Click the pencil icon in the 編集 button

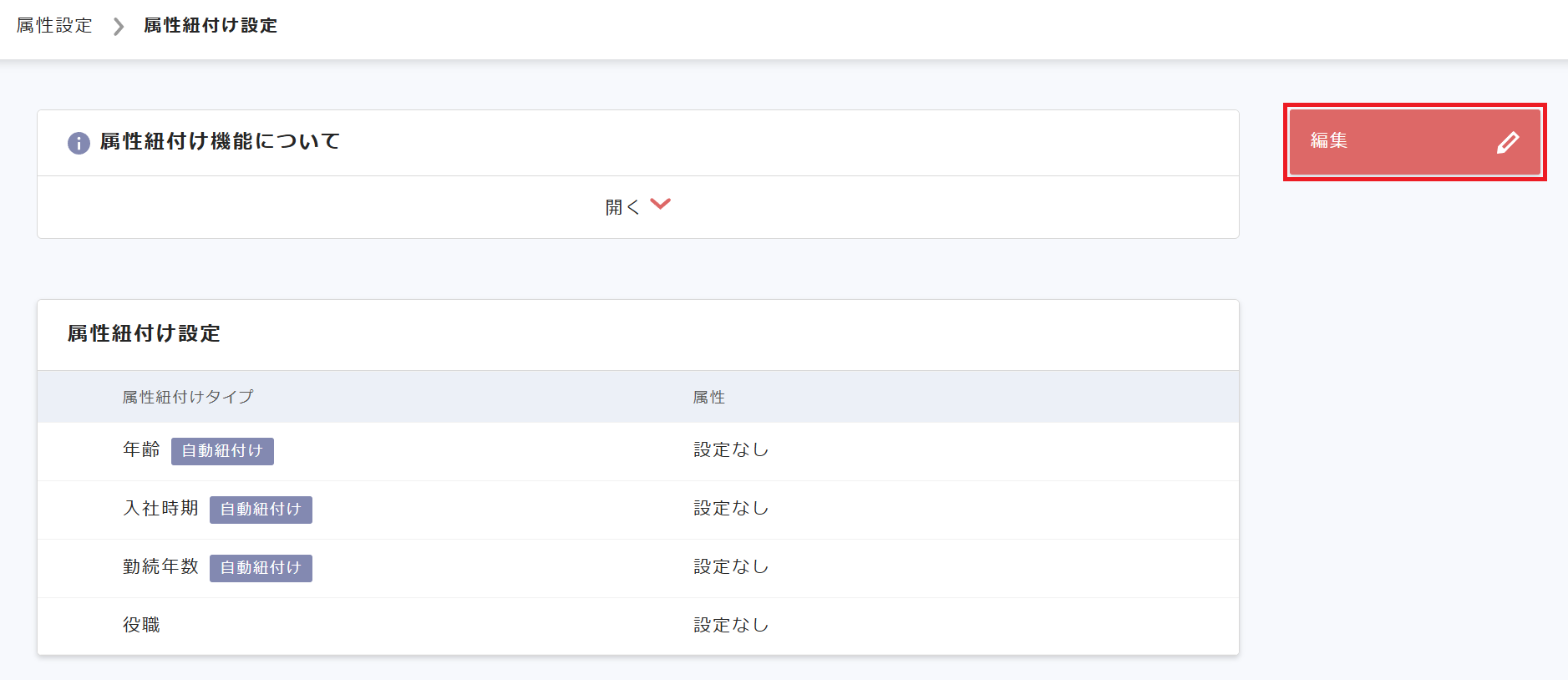(1508, 142)
